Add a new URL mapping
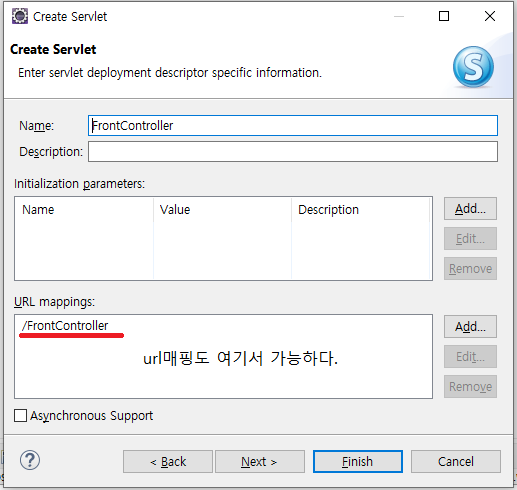 pyautogui.click(x=470, y=327)
